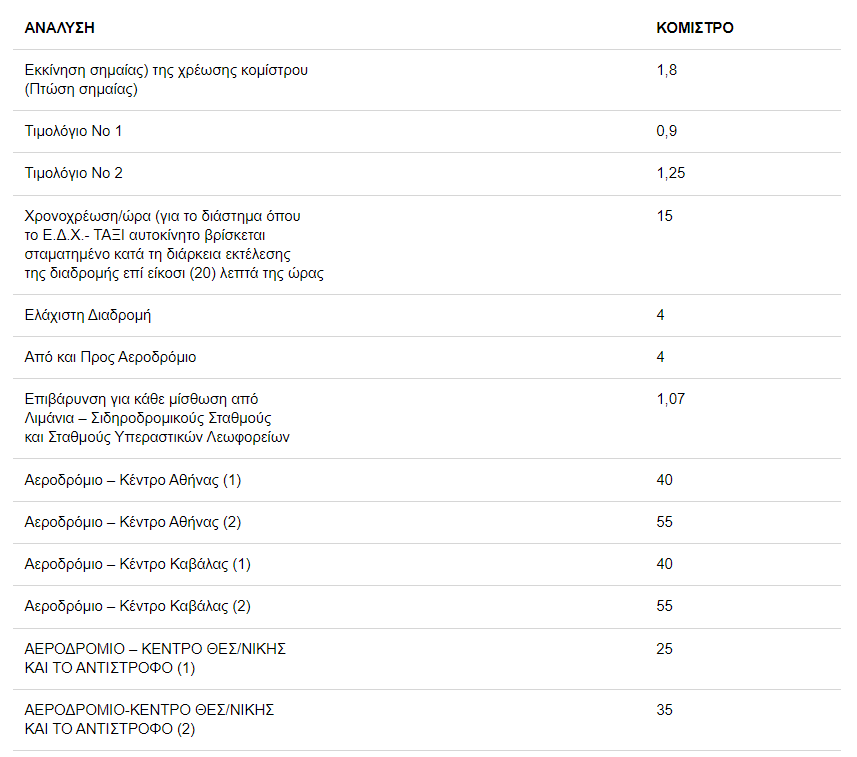The image size is (857, 757).
Task: Click the fare value 0,9
Action: click(x=667, y=131)
